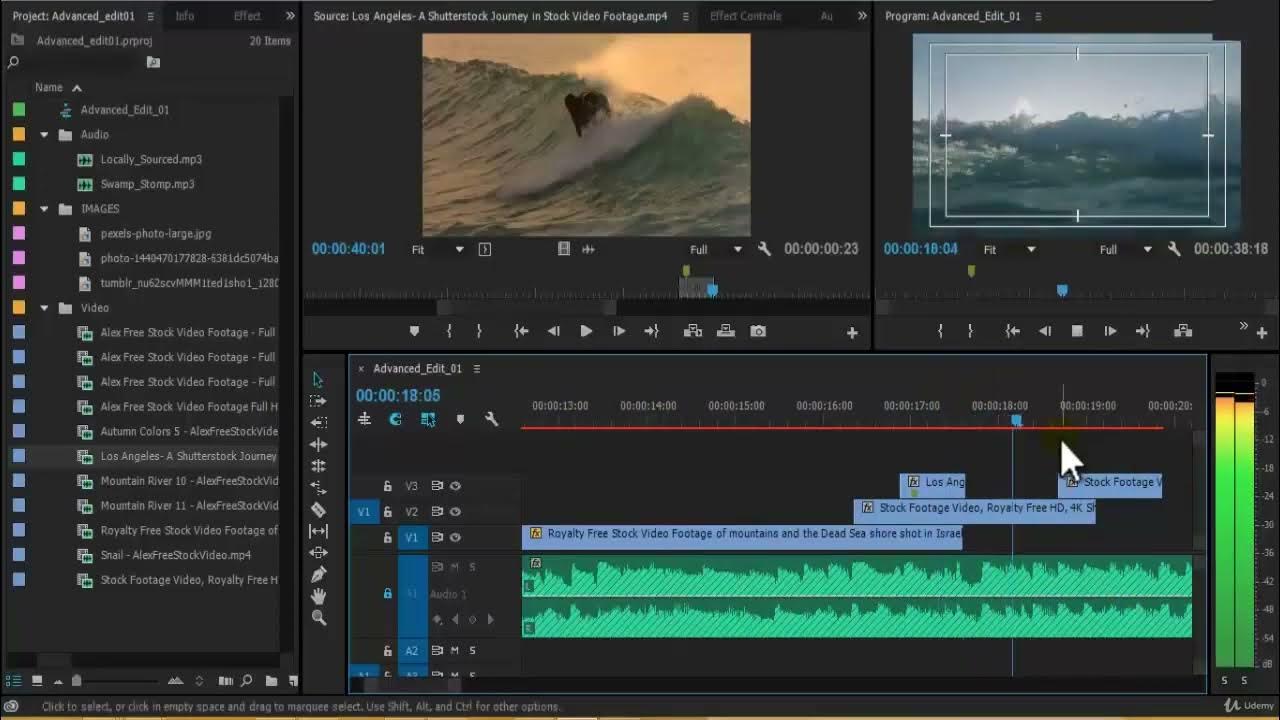
Task: Open the Find search icon in Project panel
Action: (246, 681)
